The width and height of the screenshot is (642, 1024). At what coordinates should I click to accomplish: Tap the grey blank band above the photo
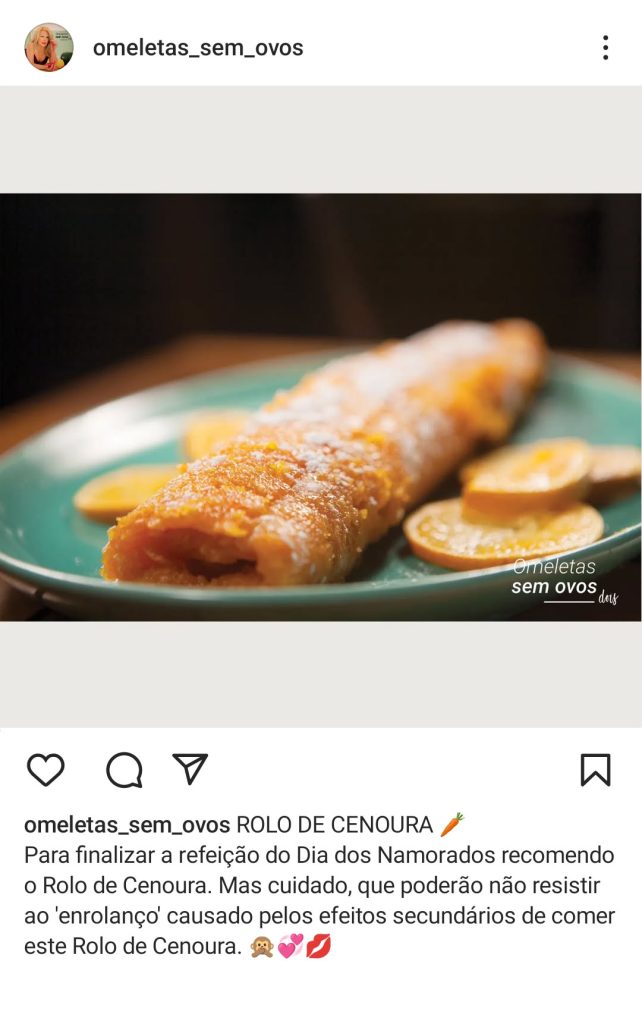(x=320, y=139)
